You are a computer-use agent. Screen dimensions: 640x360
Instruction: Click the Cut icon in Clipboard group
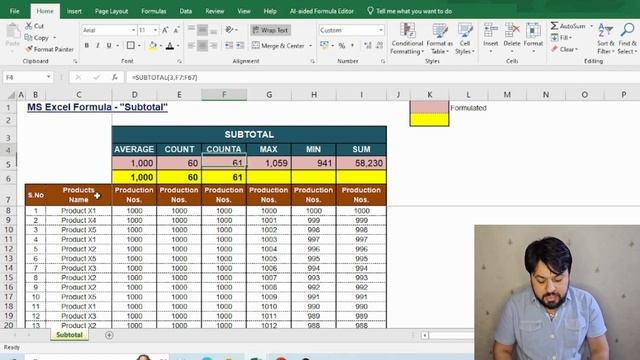(x=29, y=26)
